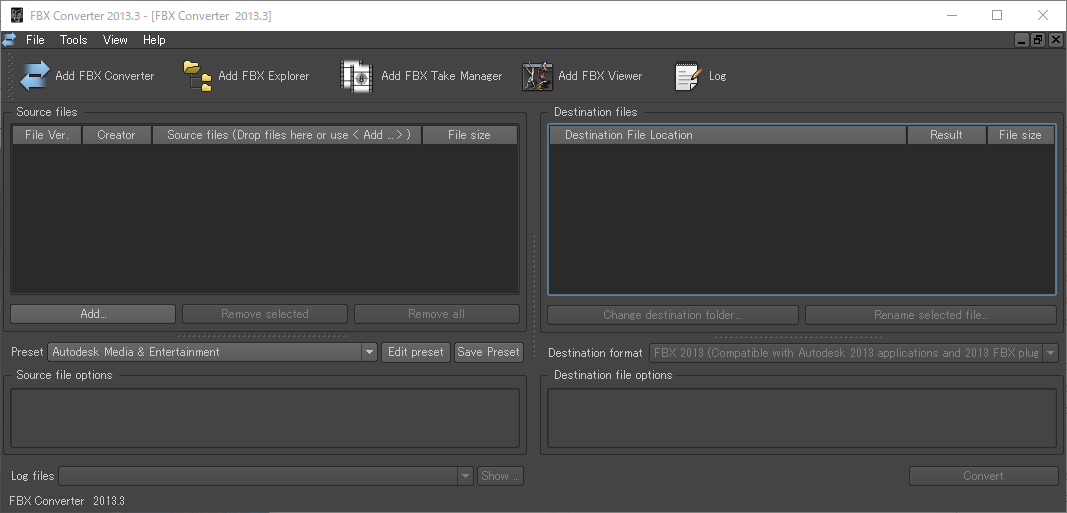Sort by Creator column header
This screenshot has width=1067, height=513.
point(116,135)
